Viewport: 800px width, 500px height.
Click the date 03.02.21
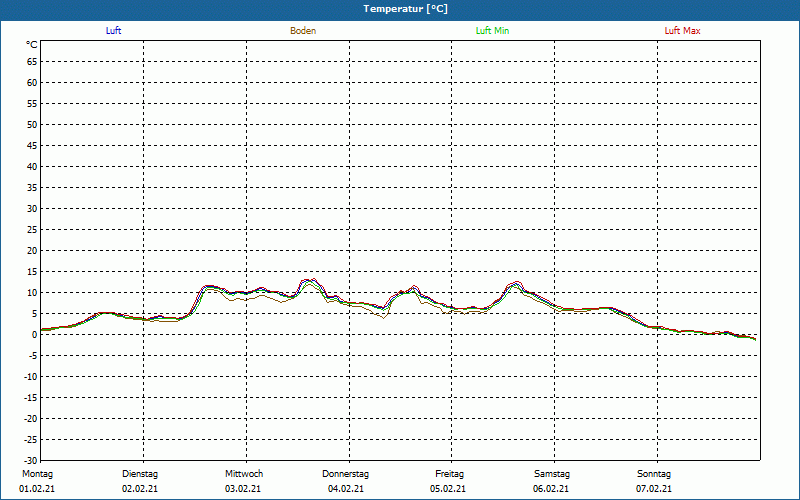(x=243, y=489)
